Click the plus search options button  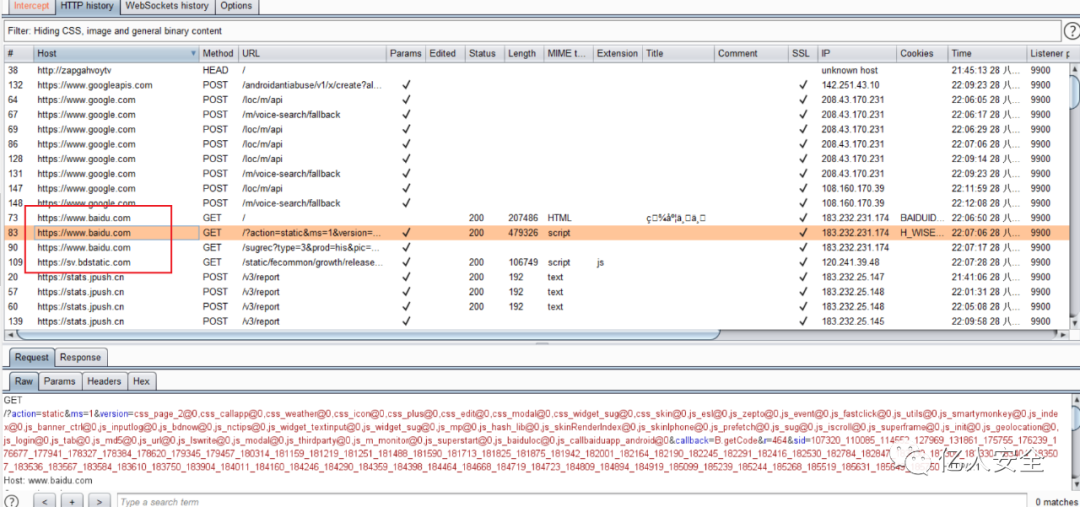[x=72, y=501]
